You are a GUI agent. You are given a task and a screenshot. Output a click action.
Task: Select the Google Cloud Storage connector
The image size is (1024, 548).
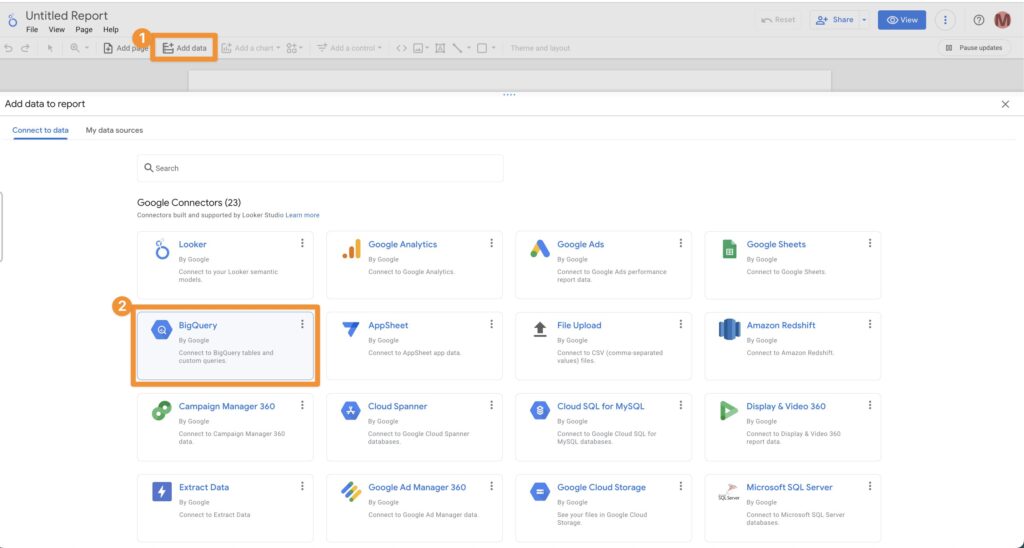(x=603, y=508)
